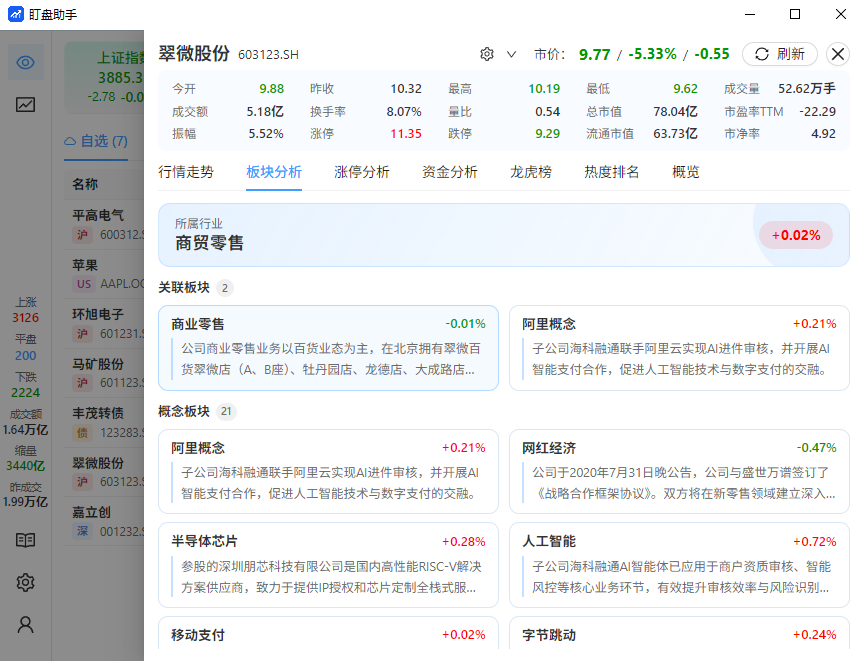864x661 pixels.
Task: Click the US market tag on 苹果
Action: point(84,284)
